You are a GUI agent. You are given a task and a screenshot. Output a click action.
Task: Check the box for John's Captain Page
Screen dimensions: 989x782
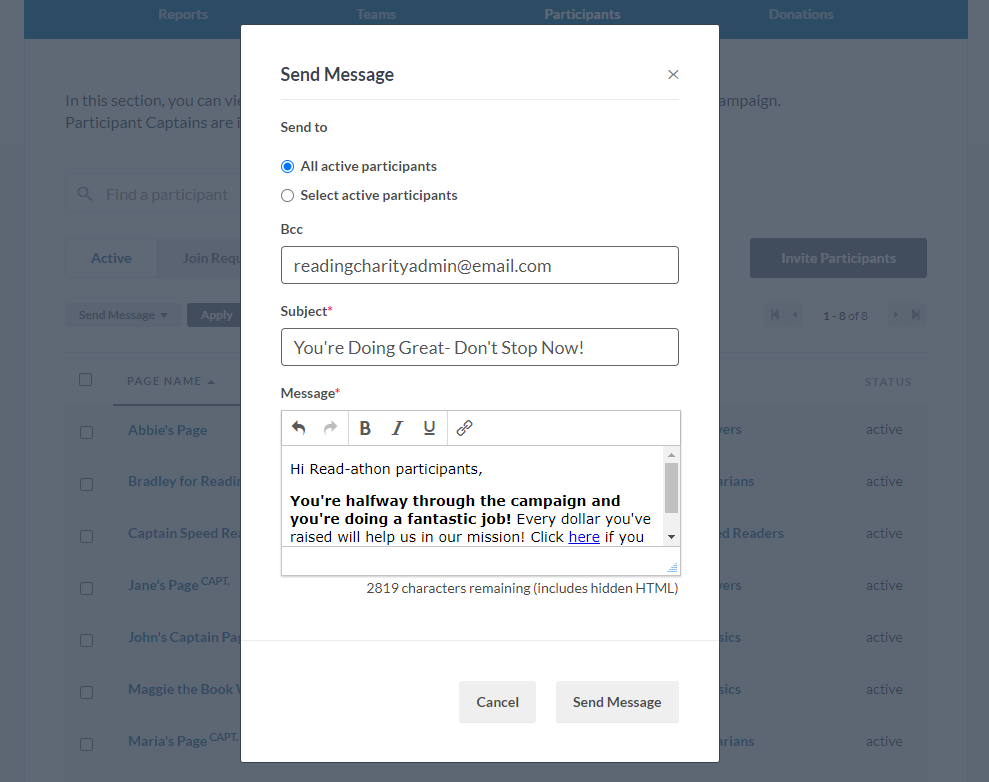[86, 641]
